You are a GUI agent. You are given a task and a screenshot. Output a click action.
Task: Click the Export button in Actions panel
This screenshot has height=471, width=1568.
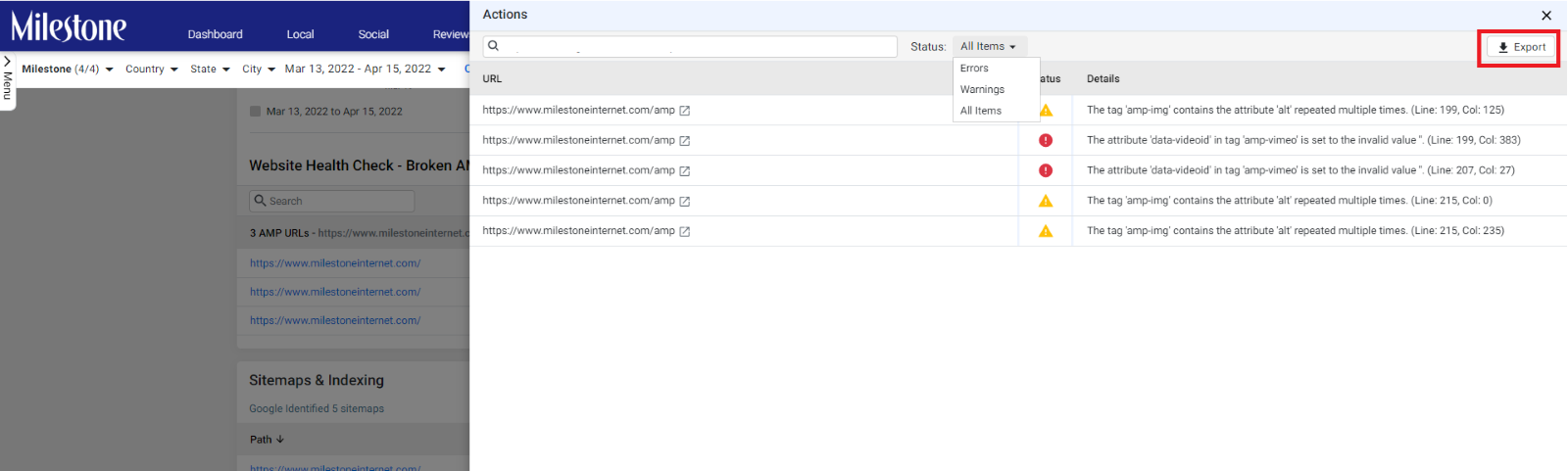click(x=1521, y=47)
